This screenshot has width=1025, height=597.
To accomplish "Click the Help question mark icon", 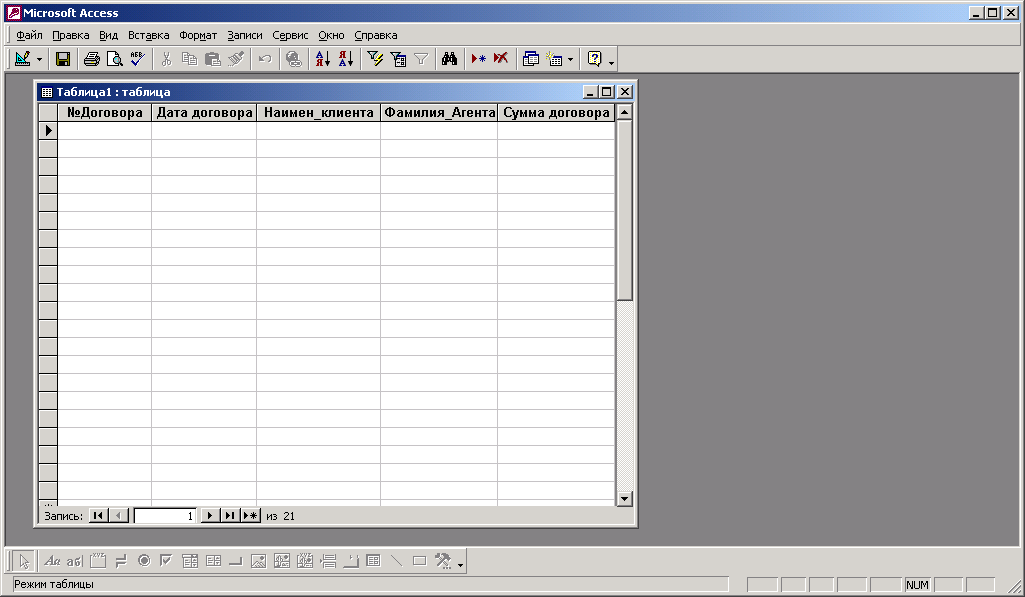I will (594, 60).
